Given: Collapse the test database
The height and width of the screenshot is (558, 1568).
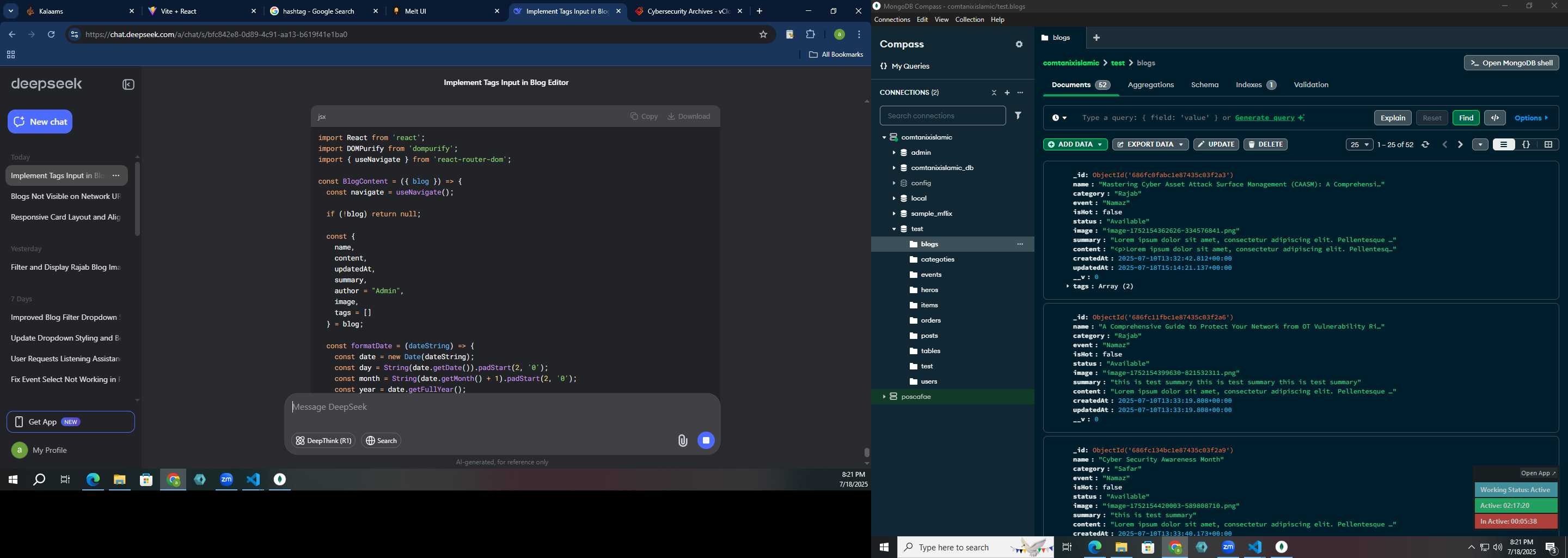Looking at the screenshot, I should click(893, 229).
